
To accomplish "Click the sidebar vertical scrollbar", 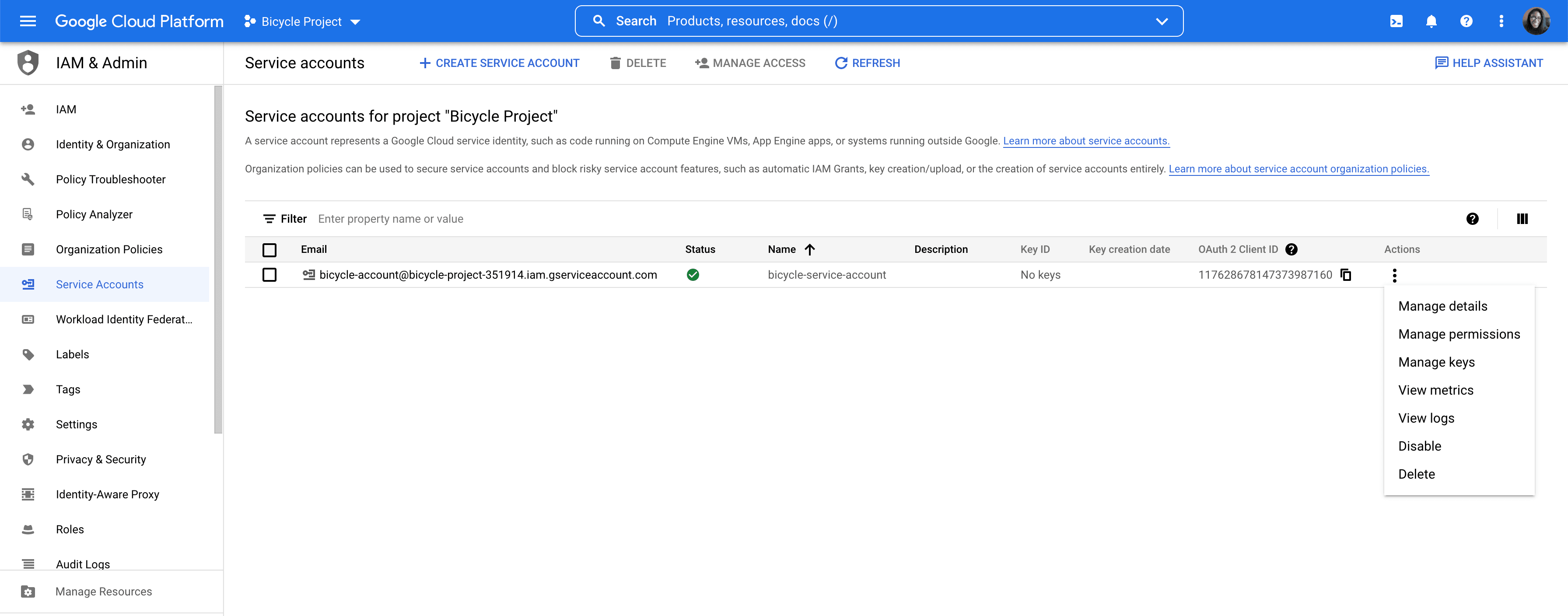I will [x=218, y=259].
